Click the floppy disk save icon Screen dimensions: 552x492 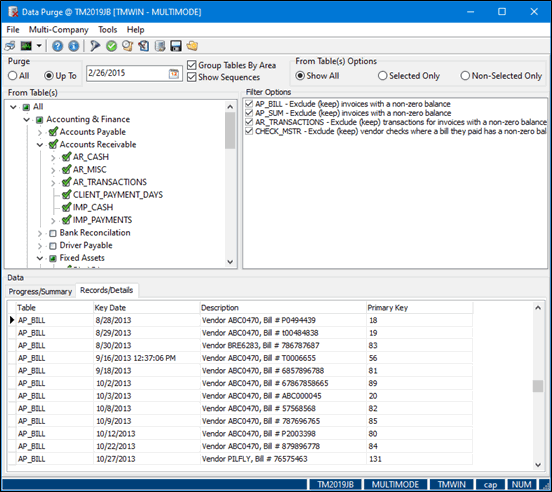[176, 46]
